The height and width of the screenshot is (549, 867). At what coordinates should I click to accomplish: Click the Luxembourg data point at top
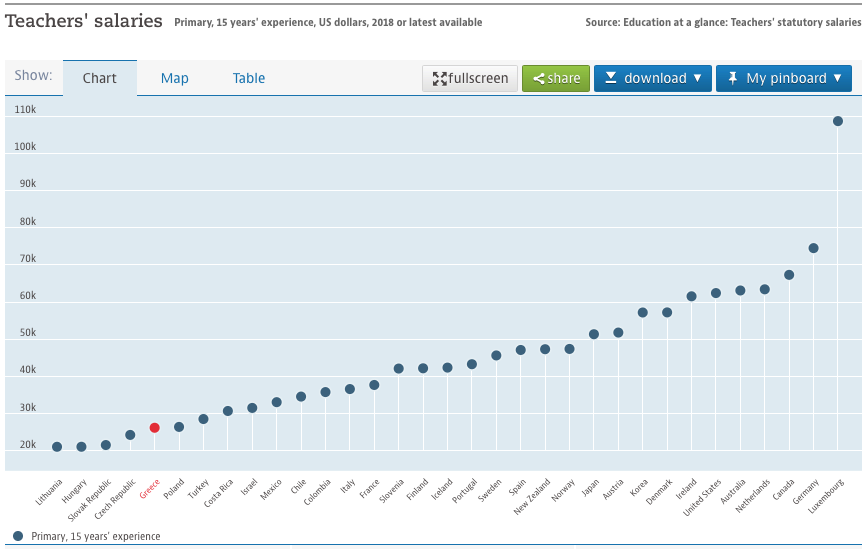pyautogui.click(x=838, y=121)
